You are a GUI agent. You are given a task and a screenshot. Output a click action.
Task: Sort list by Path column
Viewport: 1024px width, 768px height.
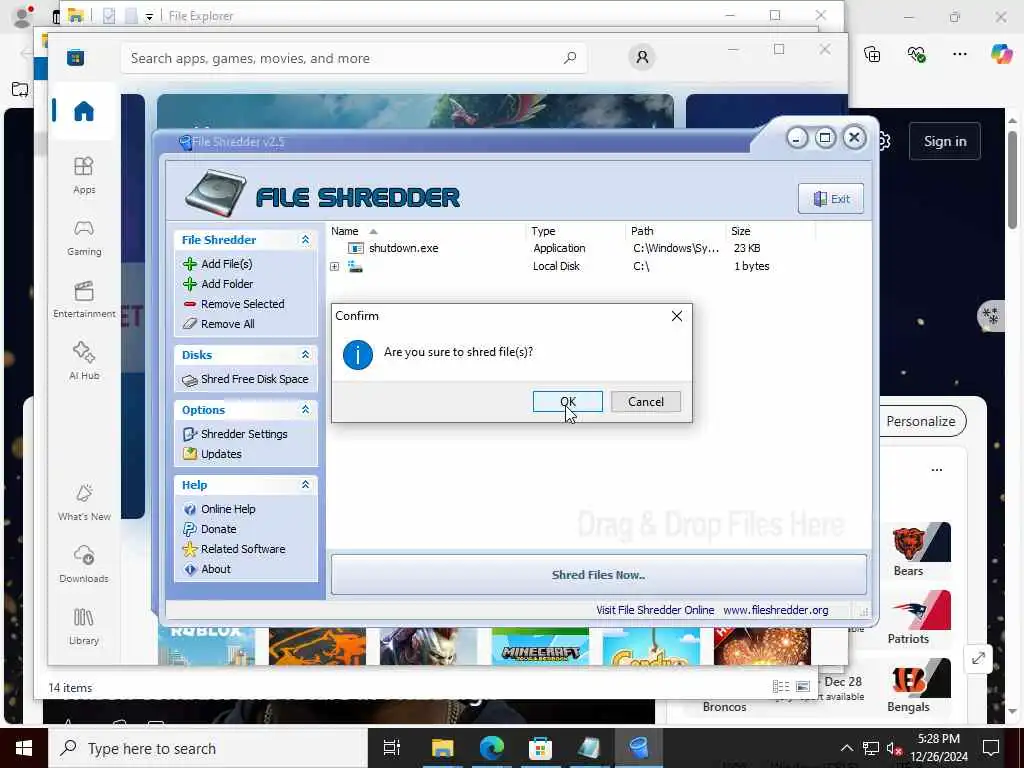click(x=642, y=231)
